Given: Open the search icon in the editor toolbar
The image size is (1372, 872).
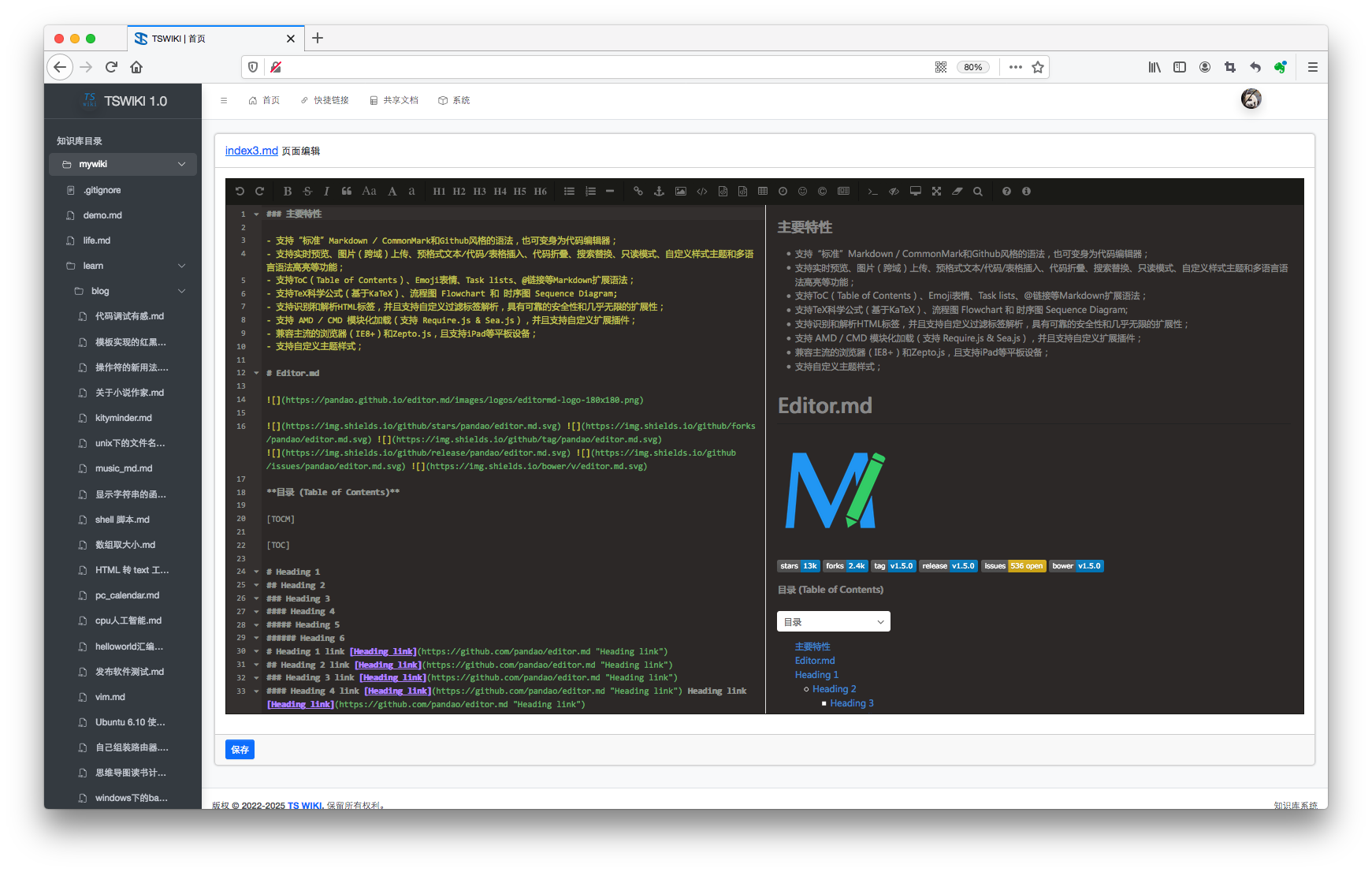Looking at the screenshot, I should (977, 191).
